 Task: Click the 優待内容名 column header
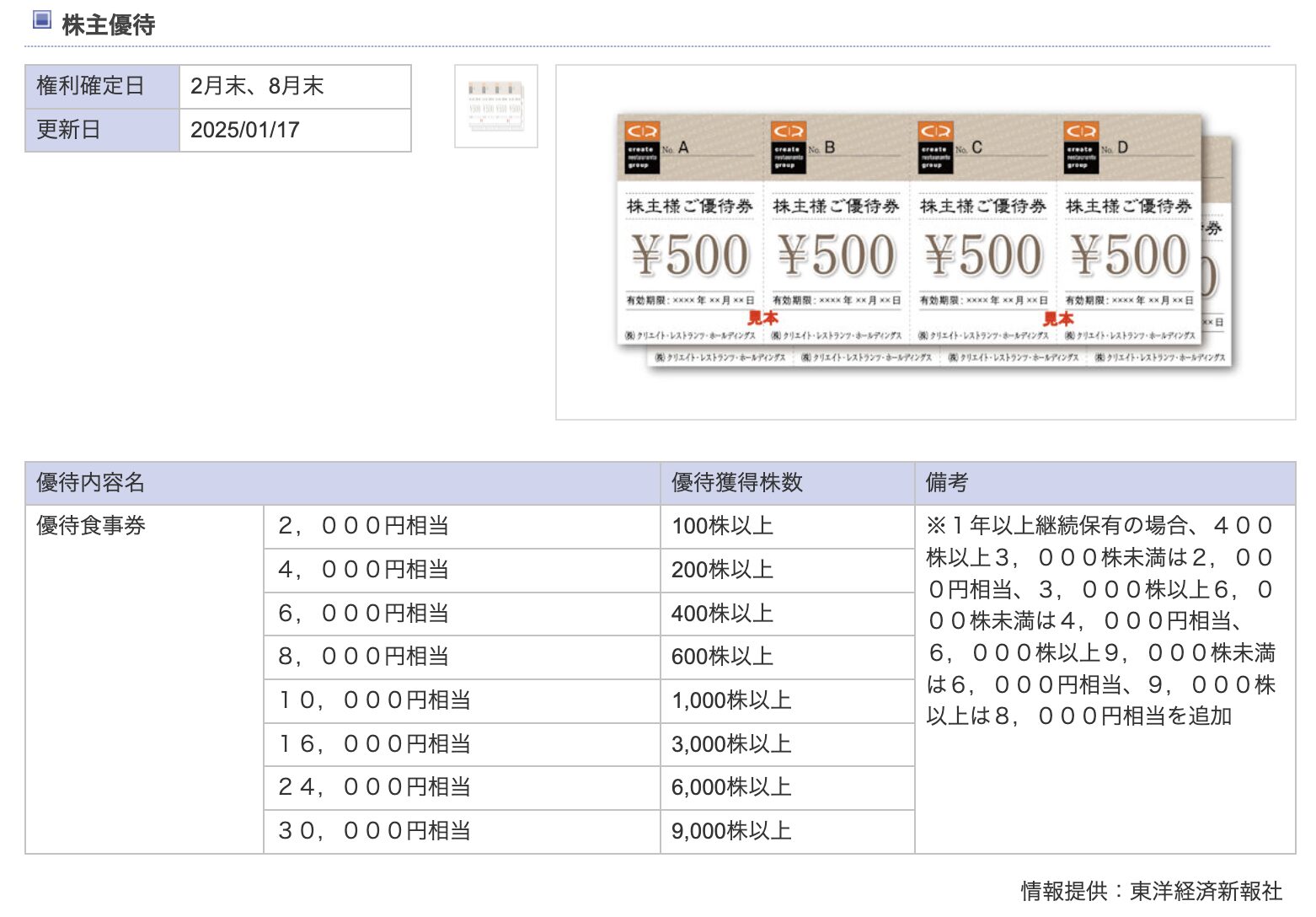point(91,483)
